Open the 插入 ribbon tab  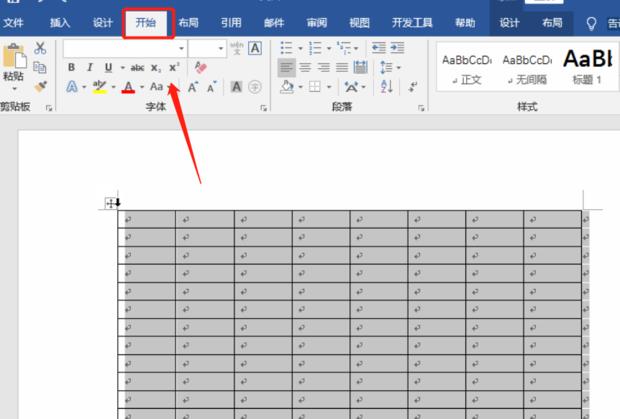pyautogui.click(x=60, y=22)
